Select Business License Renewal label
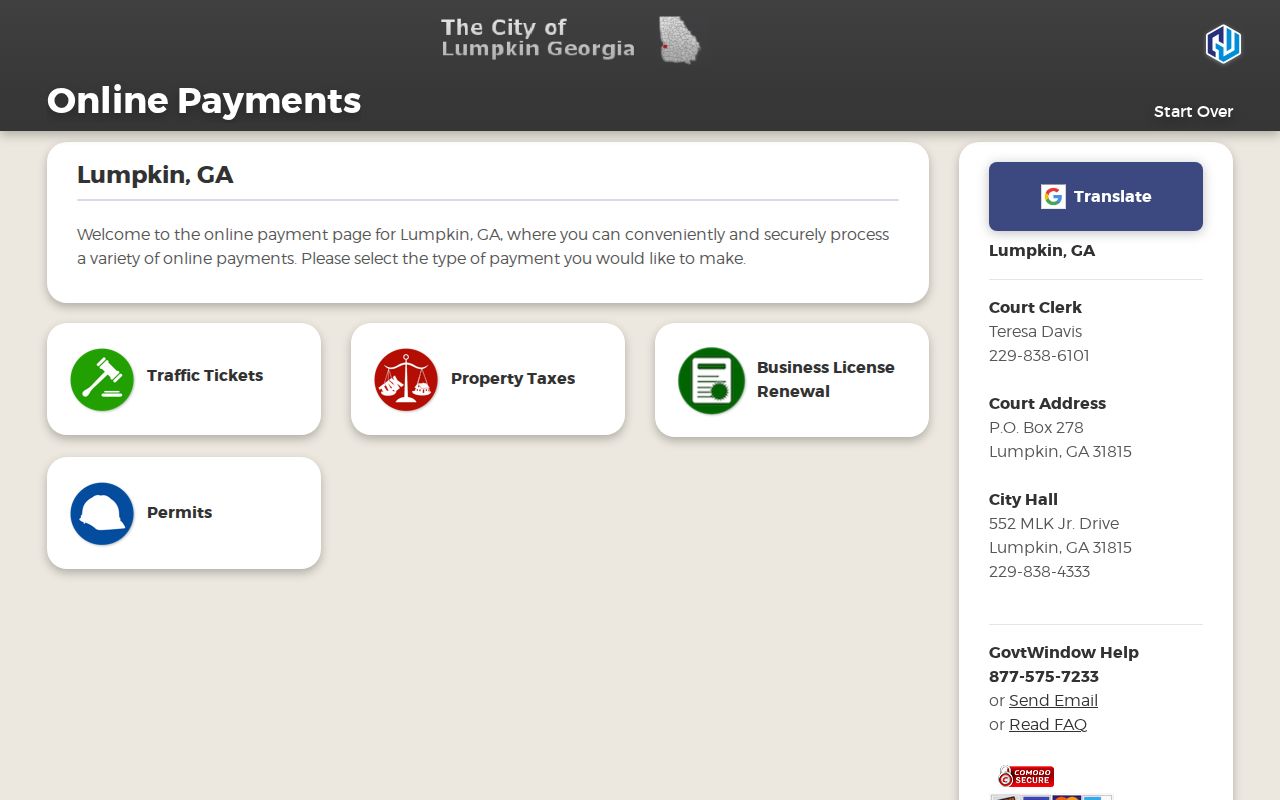The height and width of the screenshot is (800, 1280). tap(826, 379)
